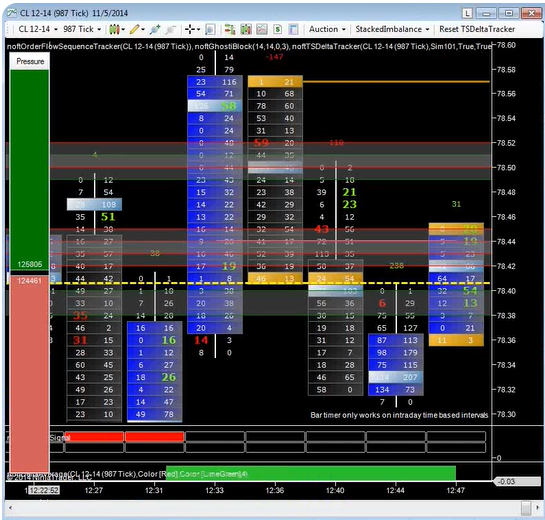Expand the 987 Tick interval dropdown
This screenshot has height=520, width=545.
pos(82,29)
